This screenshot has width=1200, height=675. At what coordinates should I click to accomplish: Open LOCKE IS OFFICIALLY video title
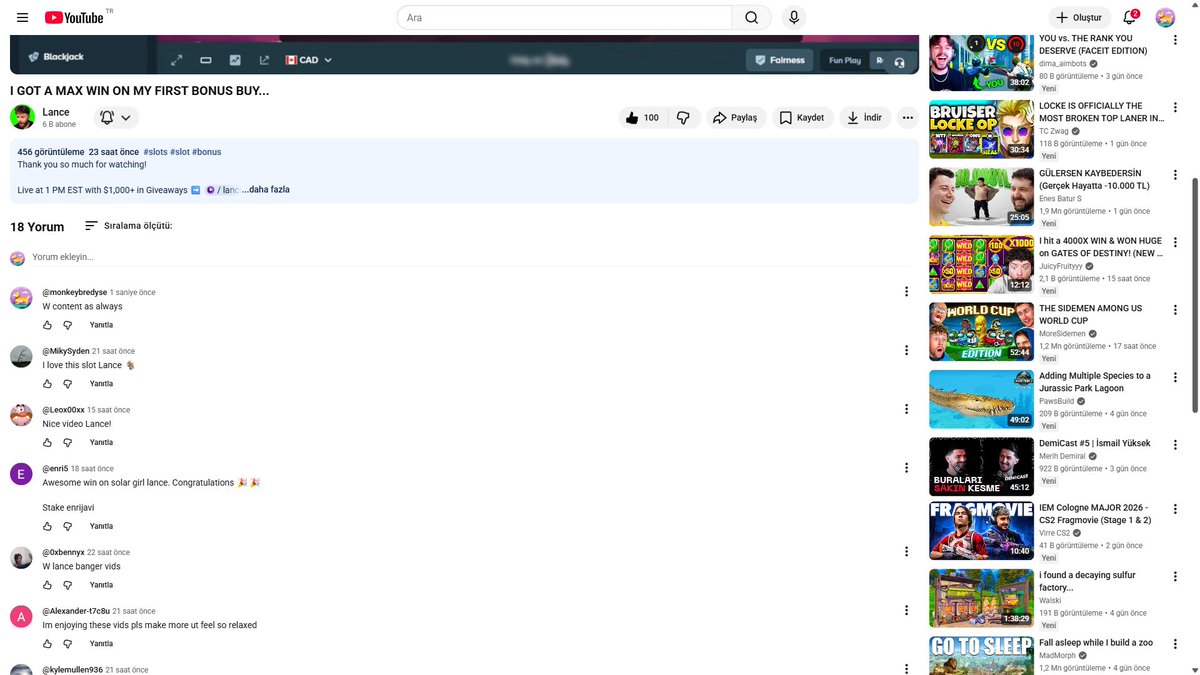coord(1101,112)
